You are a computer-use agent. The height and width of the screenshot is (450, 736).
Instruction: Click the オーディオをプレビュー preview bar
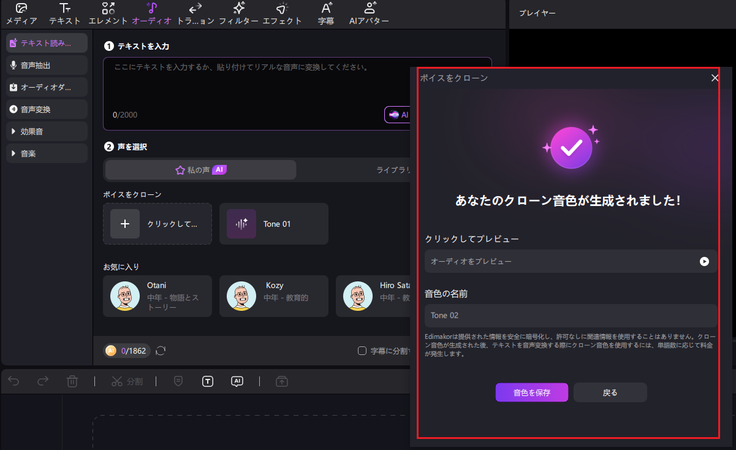pos(571,261)
